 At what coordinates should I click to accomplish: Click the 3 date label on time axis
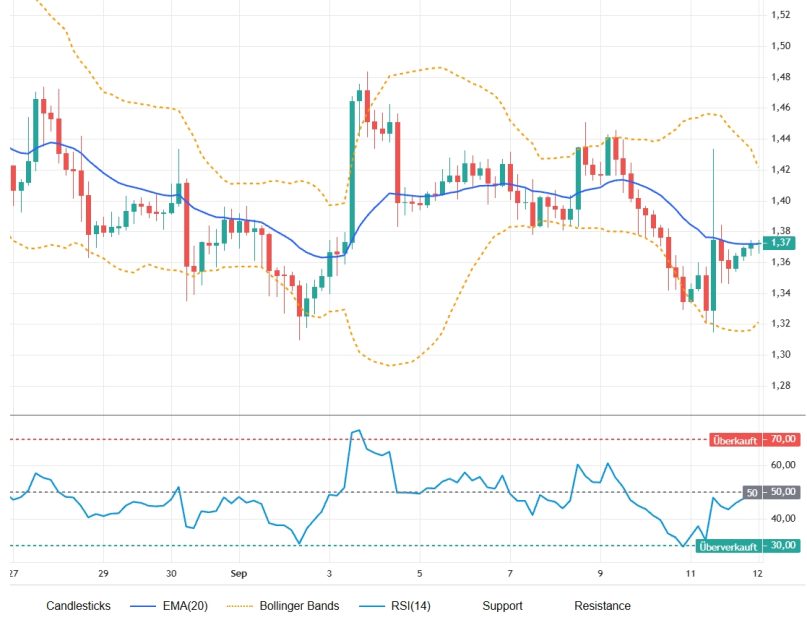[x=329, y=574]
